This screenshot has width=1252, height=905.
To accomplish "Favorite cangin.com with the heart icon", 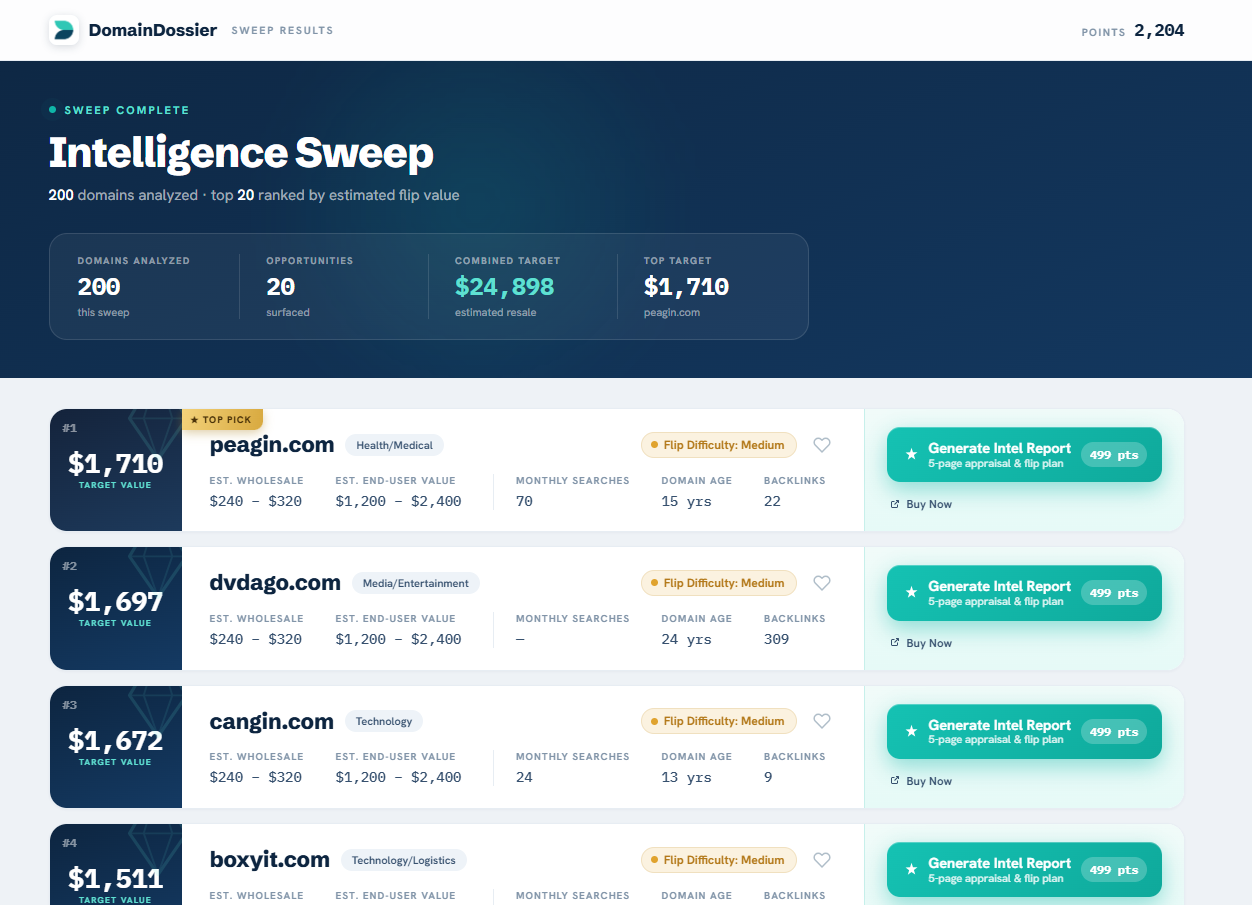I will pyautogui.click(x=822, y=721).
